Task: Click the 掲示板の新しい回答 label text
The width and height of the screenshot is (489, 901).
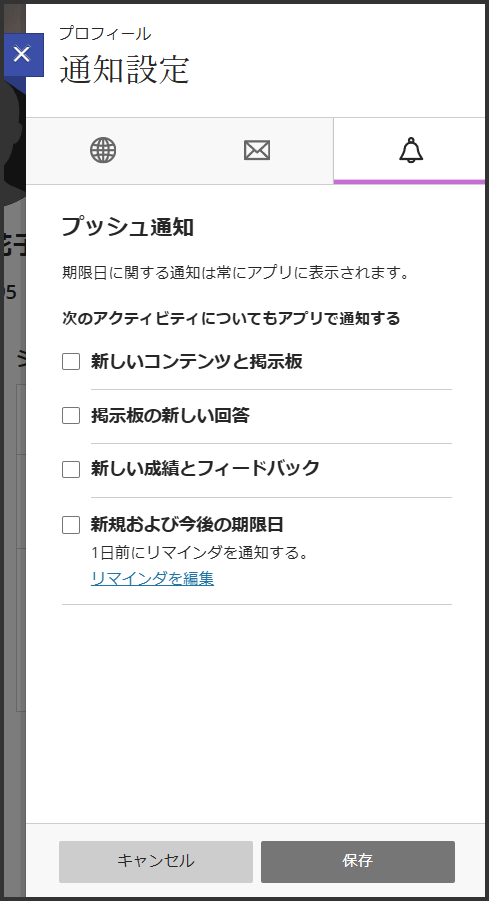Action: [x=170, y=415]
